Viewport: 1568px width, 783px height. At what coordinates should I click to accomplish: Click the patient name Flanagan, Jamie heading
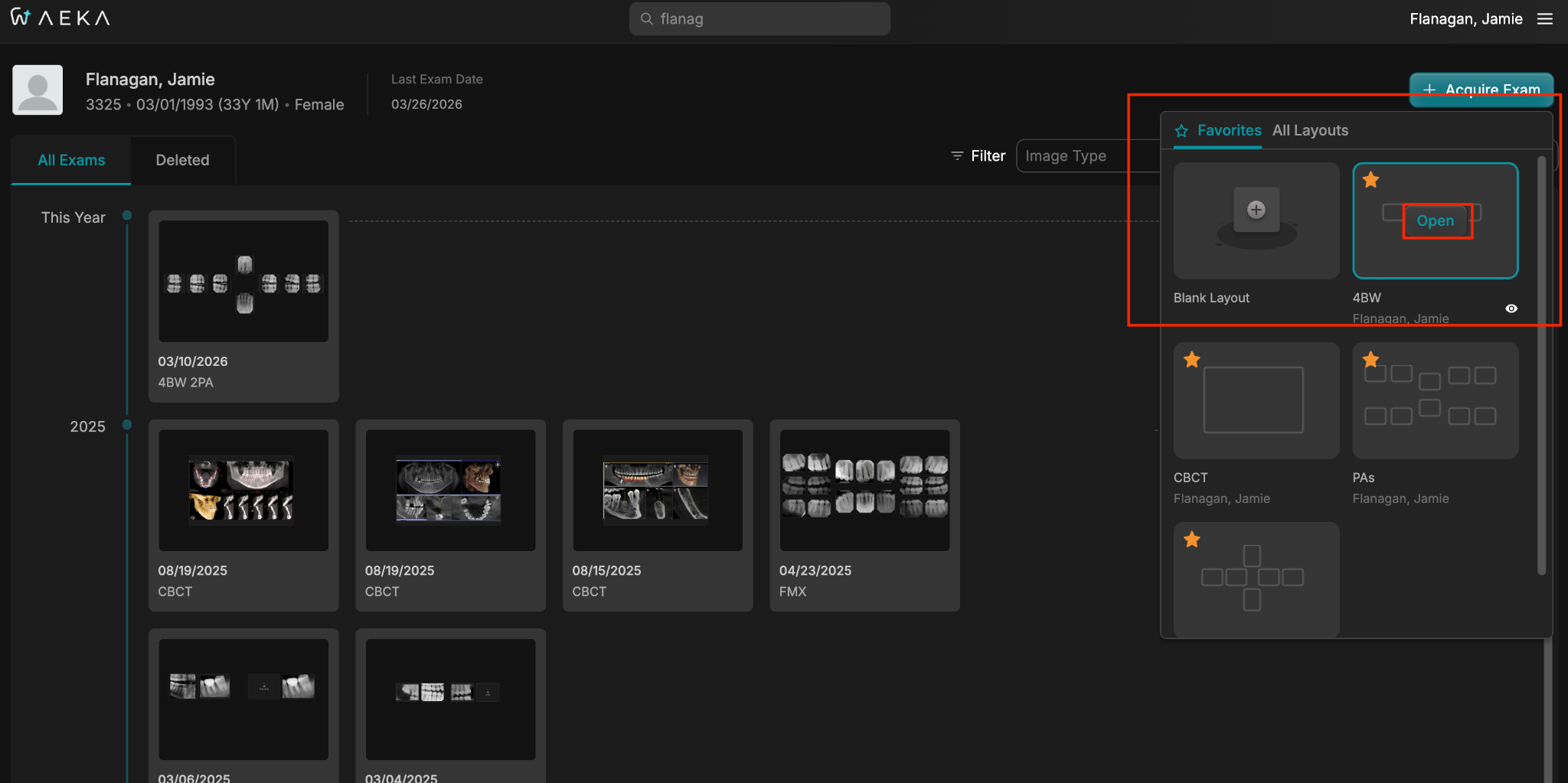click(150, 80)
